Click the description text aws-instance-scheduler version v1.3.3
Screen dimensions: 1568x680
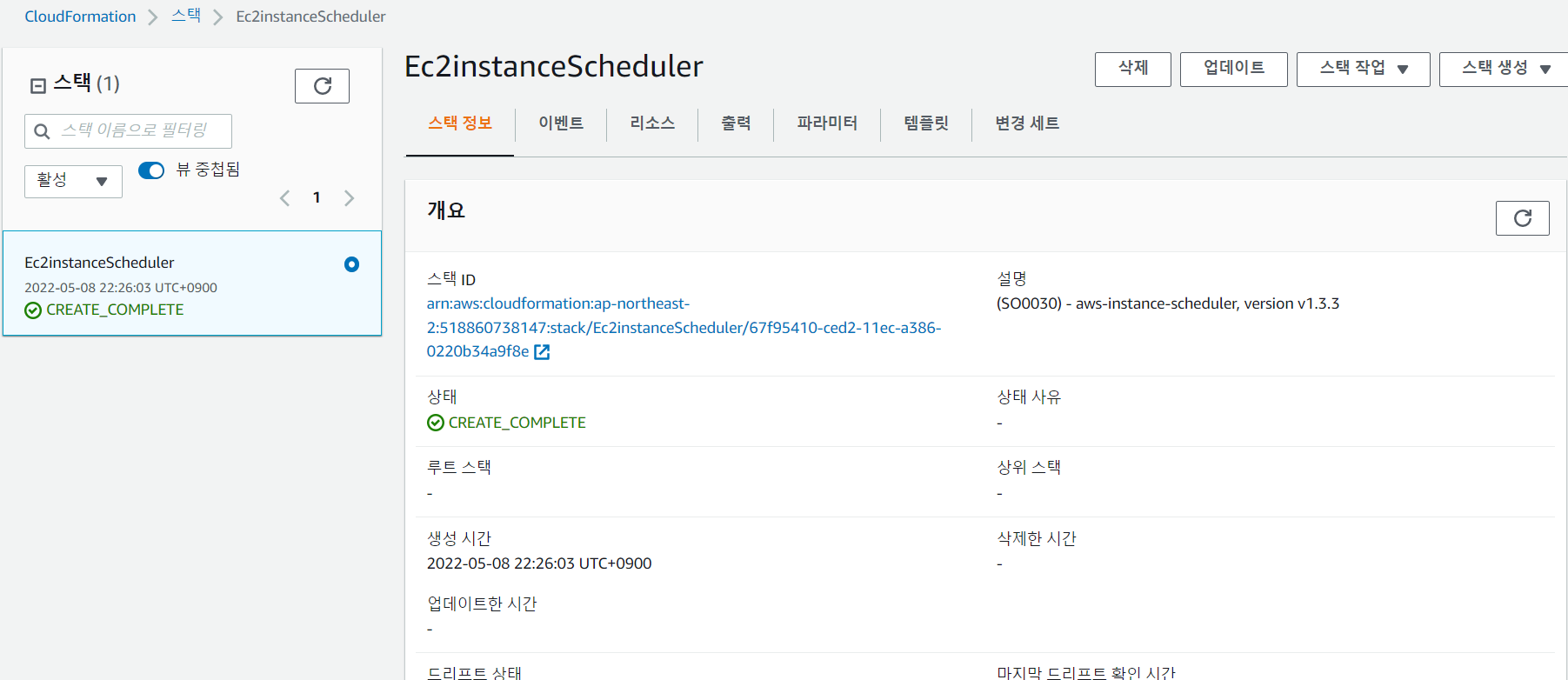click(x=1168, y=303)
